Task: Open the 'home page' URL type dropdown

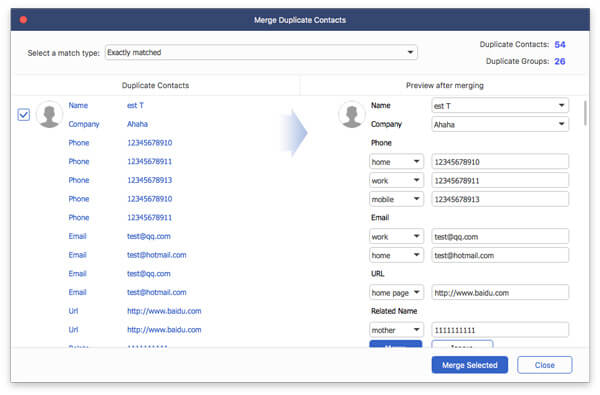Action: pyautogui.click(x=396, y=292)
